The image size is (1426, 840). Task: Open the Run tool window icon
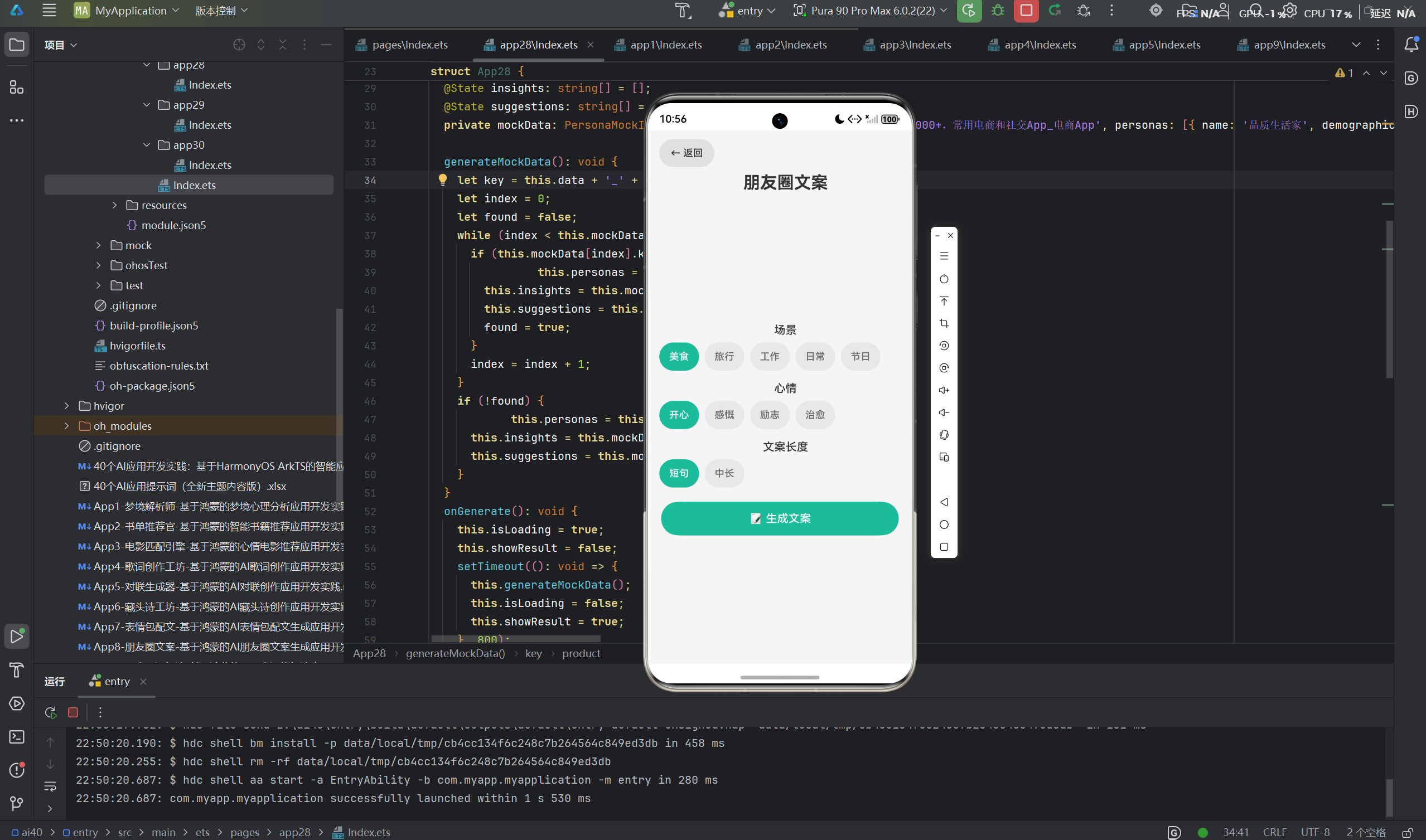point(16,636)
